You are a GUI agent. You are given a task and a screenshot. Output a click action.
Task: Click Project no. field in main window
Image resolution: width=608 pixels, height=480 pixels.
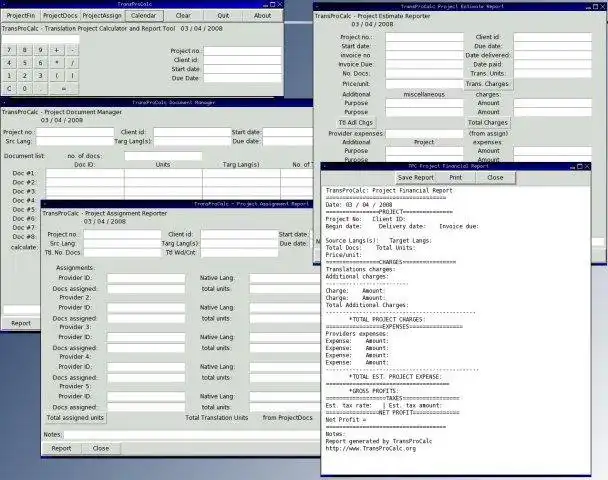242,51
